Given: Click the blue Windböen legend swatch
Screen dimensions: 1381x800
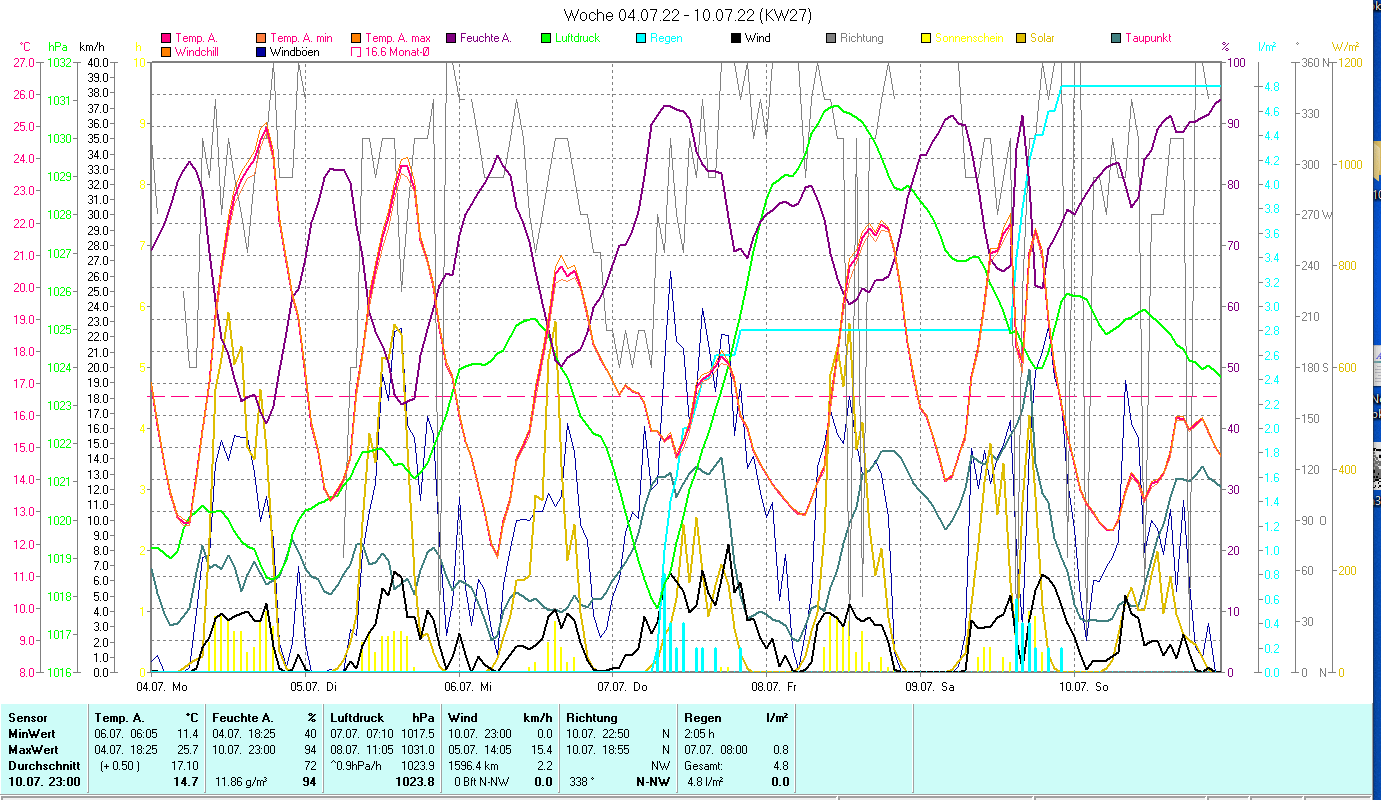Looking at the screenshot, I should click(261, 51).
